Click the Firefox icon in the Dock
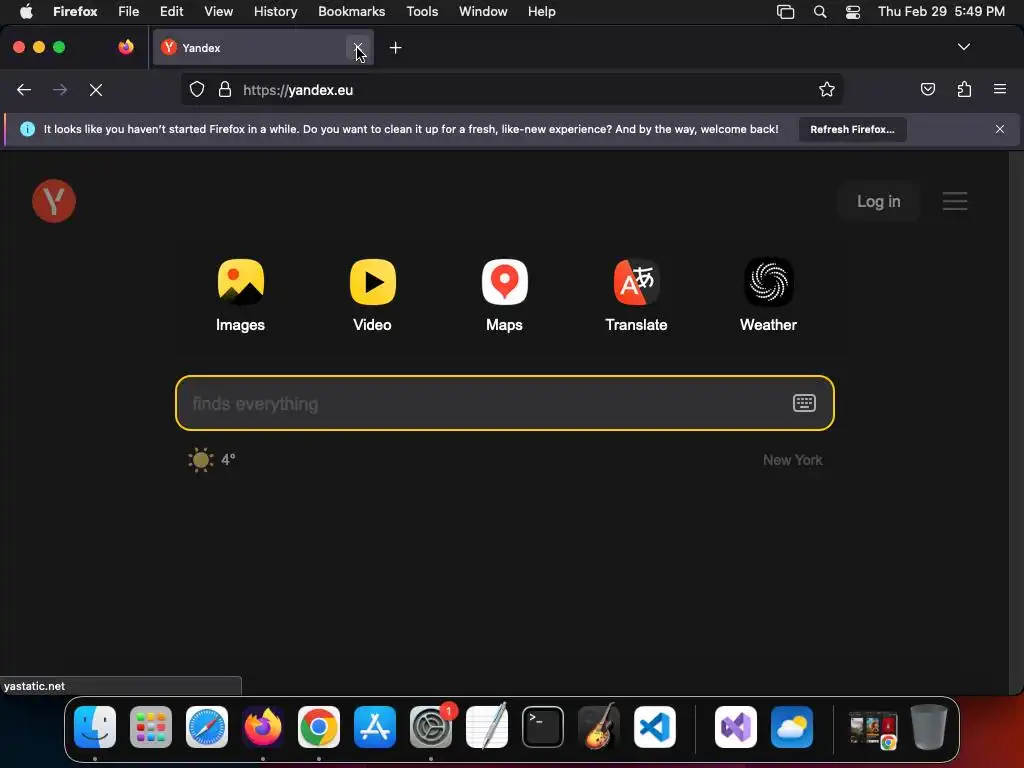This screenshot has height=768, width=1024. 263,727
